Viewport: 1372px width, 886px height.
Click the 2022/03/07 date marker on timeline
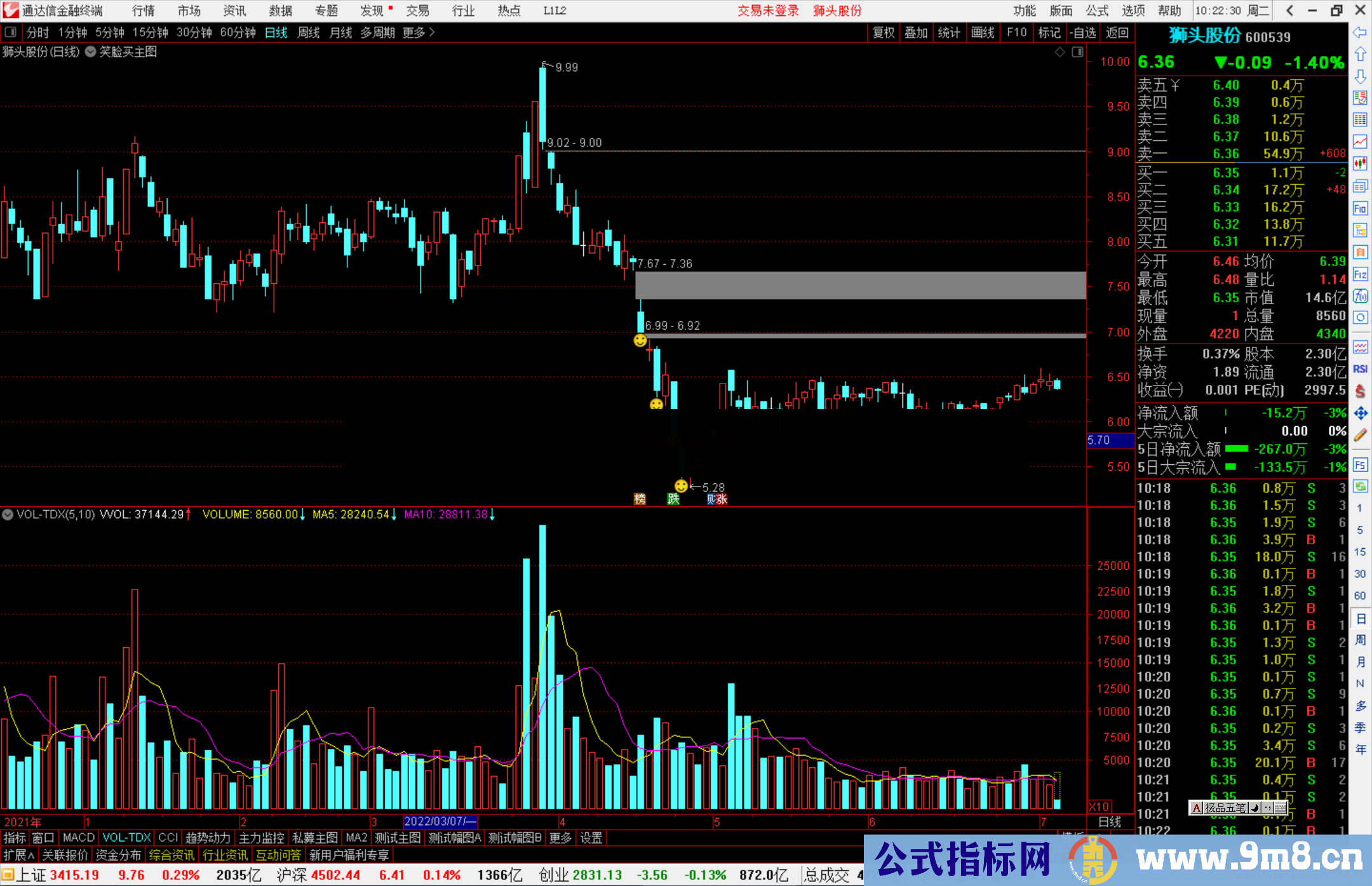tap(440, 821)
